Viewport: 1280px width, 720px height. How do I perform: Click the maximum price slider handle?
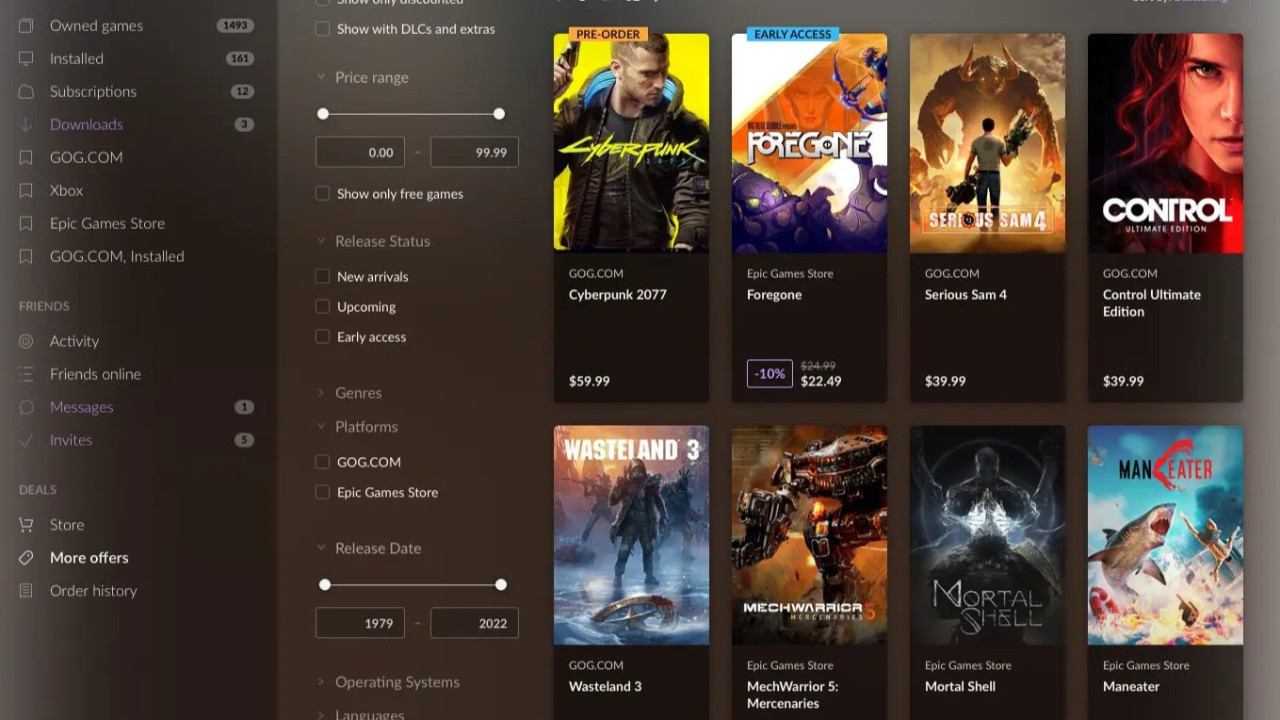tap(499, 114)
